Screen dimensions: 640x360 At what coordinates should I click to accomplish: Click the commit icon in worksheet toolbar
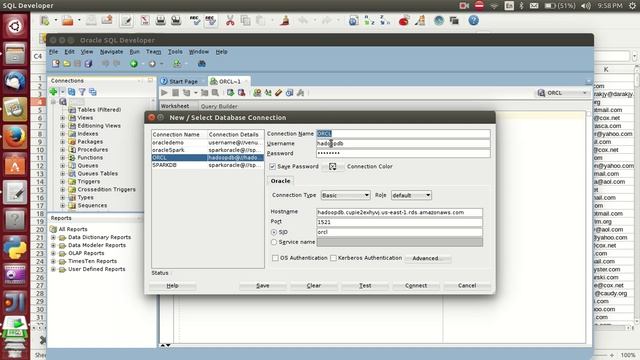pos(230,93)
